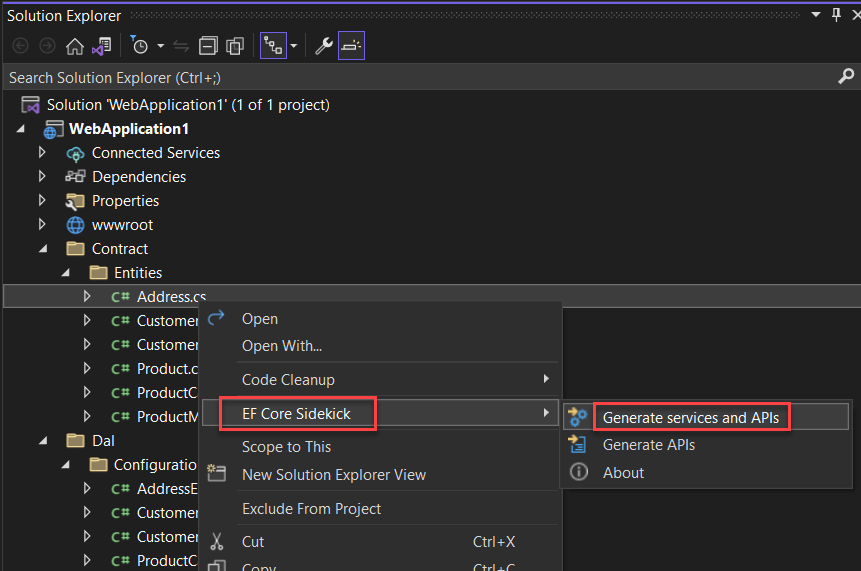Select the Contract folder
Image resolution: width=861 pixels, height=571 pixels.
(120, 249)
